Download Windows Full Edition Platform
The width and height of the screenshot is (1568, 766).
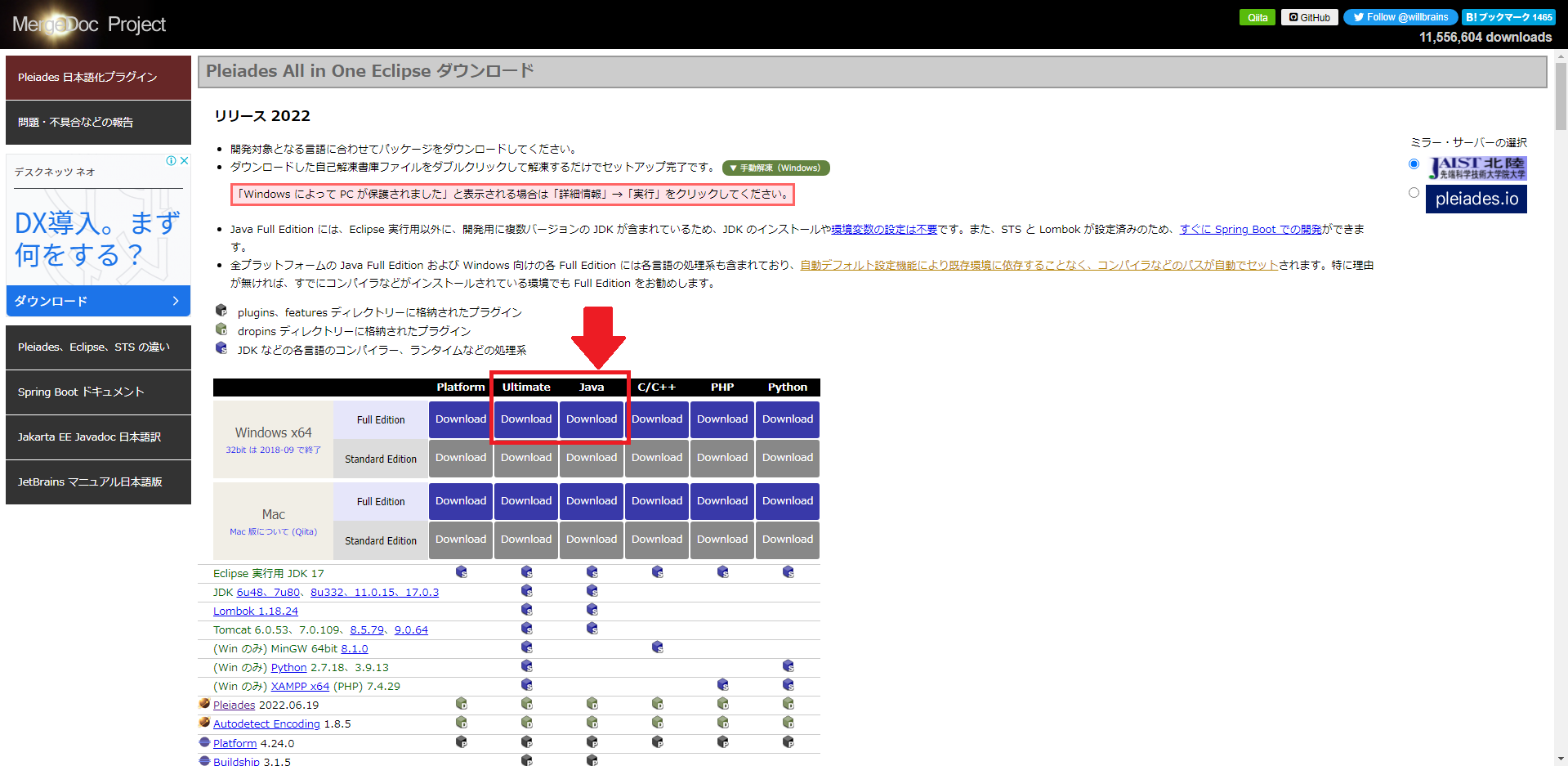click(x=461, y=419)
